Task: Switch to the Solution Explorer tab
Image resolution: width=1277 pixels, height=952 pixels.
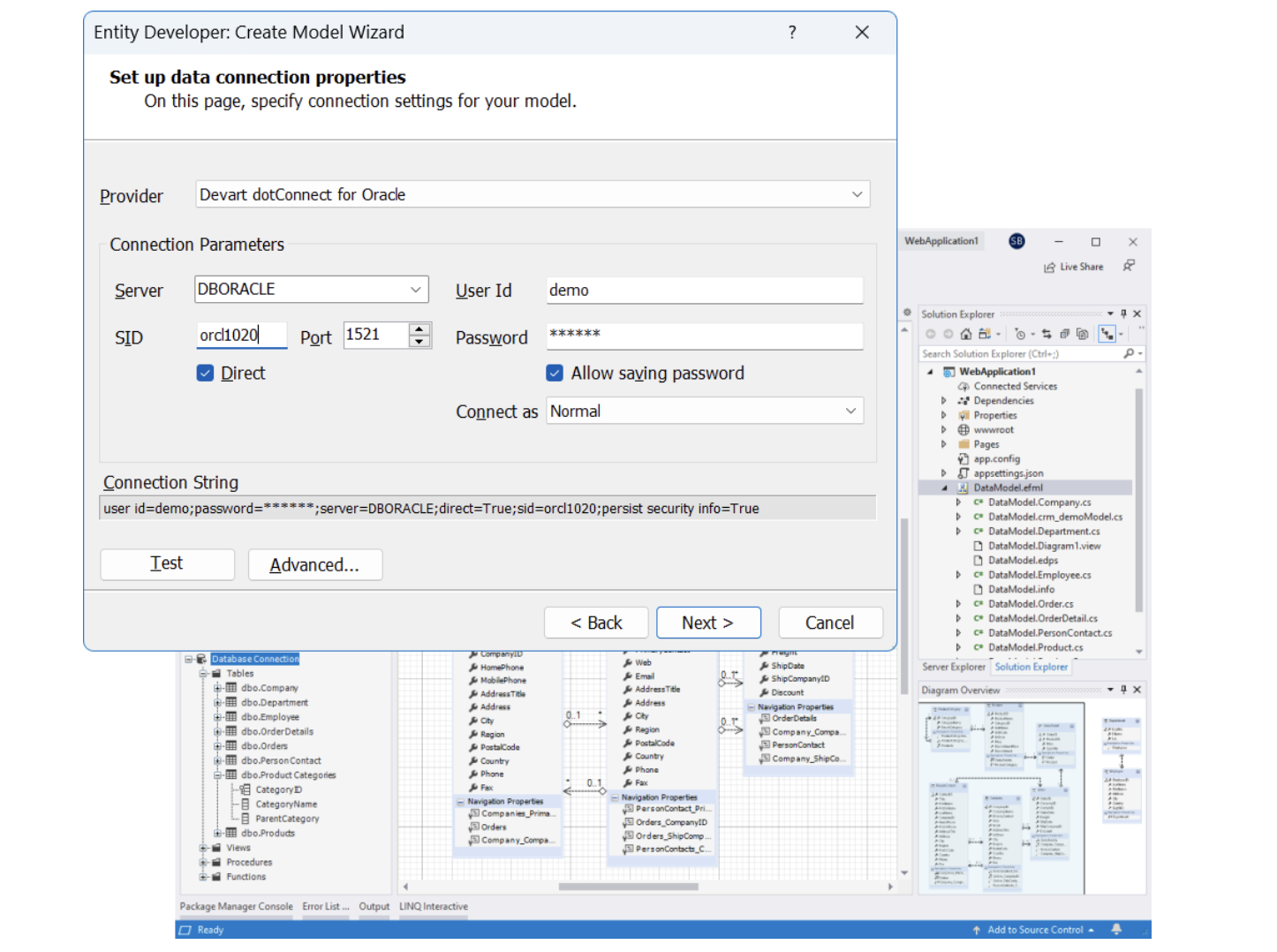Action: point(1031,667)
